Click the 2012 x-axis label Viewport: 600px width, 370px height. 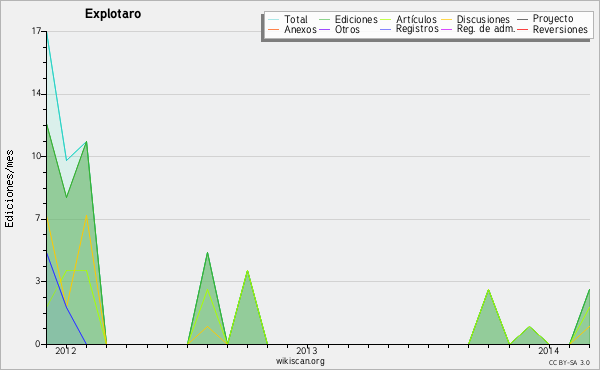coord(66,350)
